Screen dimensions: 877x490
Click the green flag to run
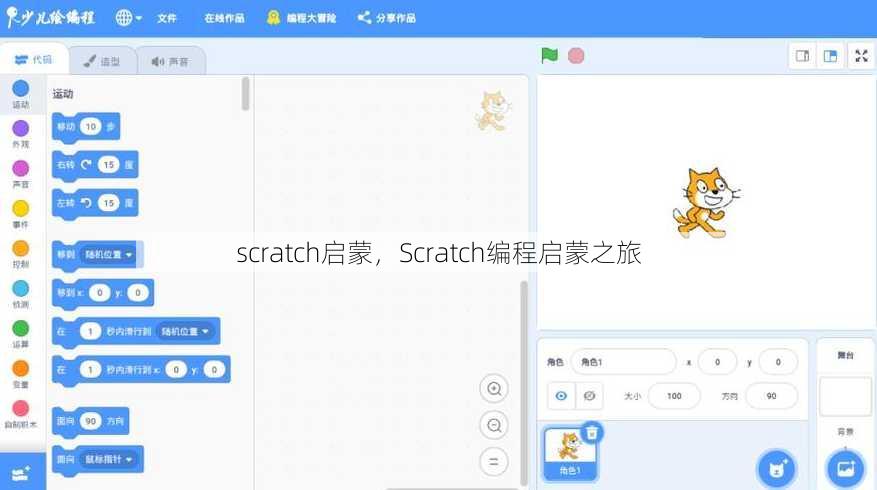coord(549,55)
